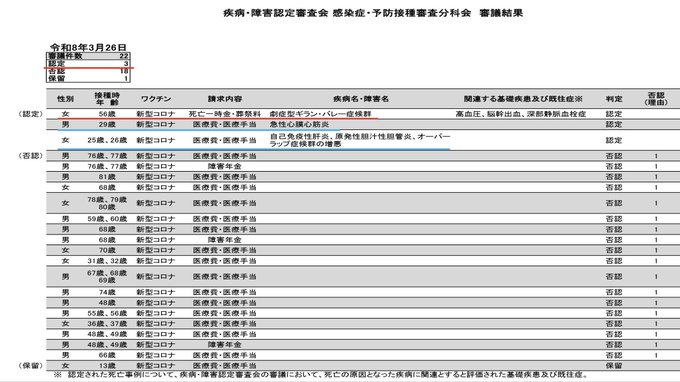Select 急性心膜心筋炎 disease name
The width and height of the screenshot is (680, 382).
(x=299, y=124)
